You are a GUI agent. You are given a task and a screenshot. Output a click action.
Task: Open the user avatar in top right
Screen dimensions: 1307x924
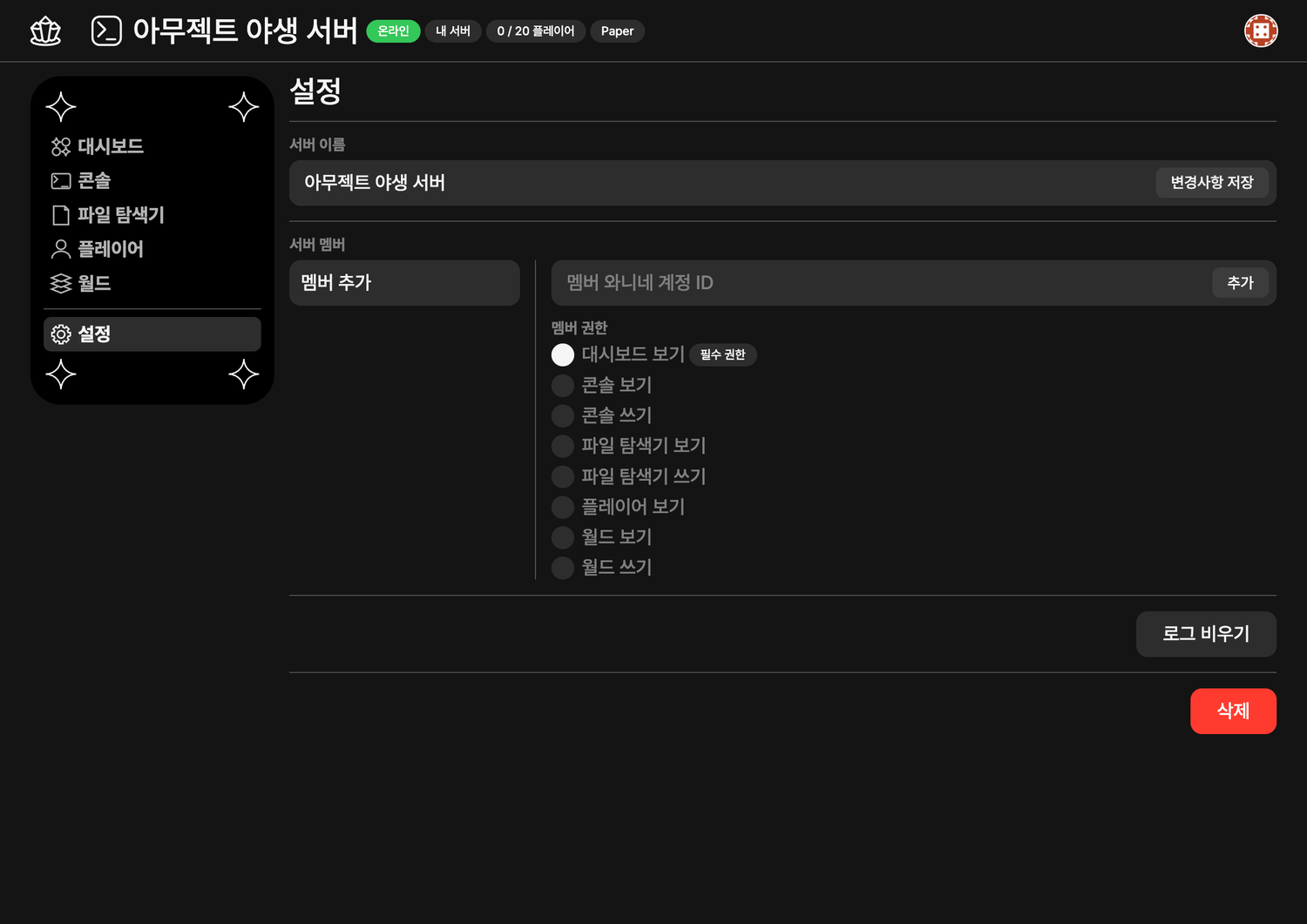click(1260, 31)
